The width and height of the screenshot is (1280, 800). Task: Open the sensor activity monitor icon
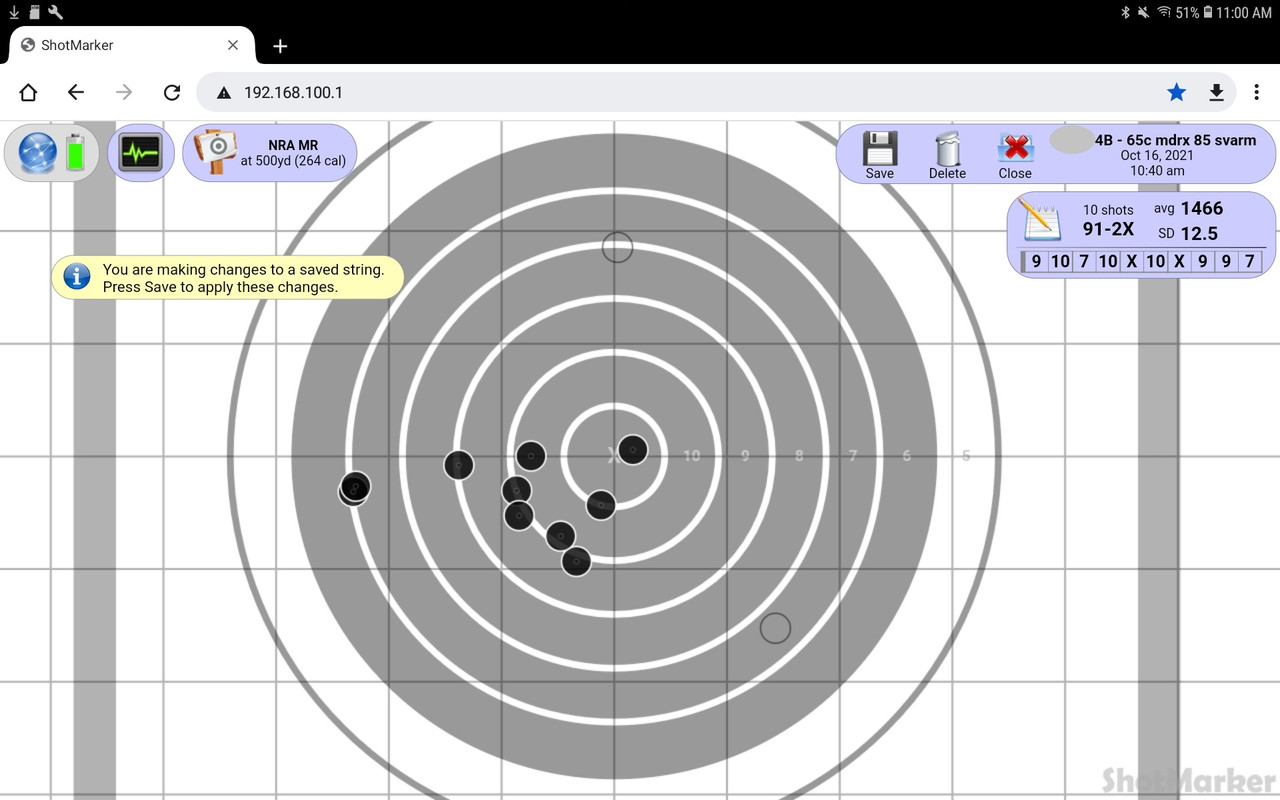click(x=140, y=152)
